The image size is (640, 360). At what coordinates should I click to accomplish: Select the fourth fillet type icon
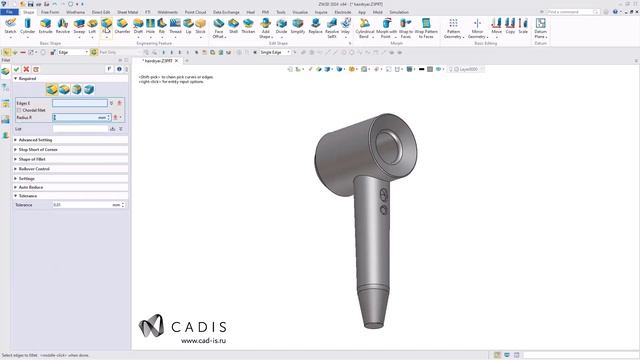(x=89, y=89)
